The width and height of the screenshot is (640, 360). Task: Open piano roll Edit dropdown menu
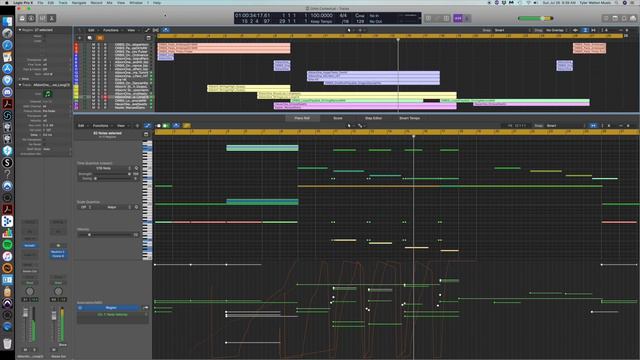point(82,126)
